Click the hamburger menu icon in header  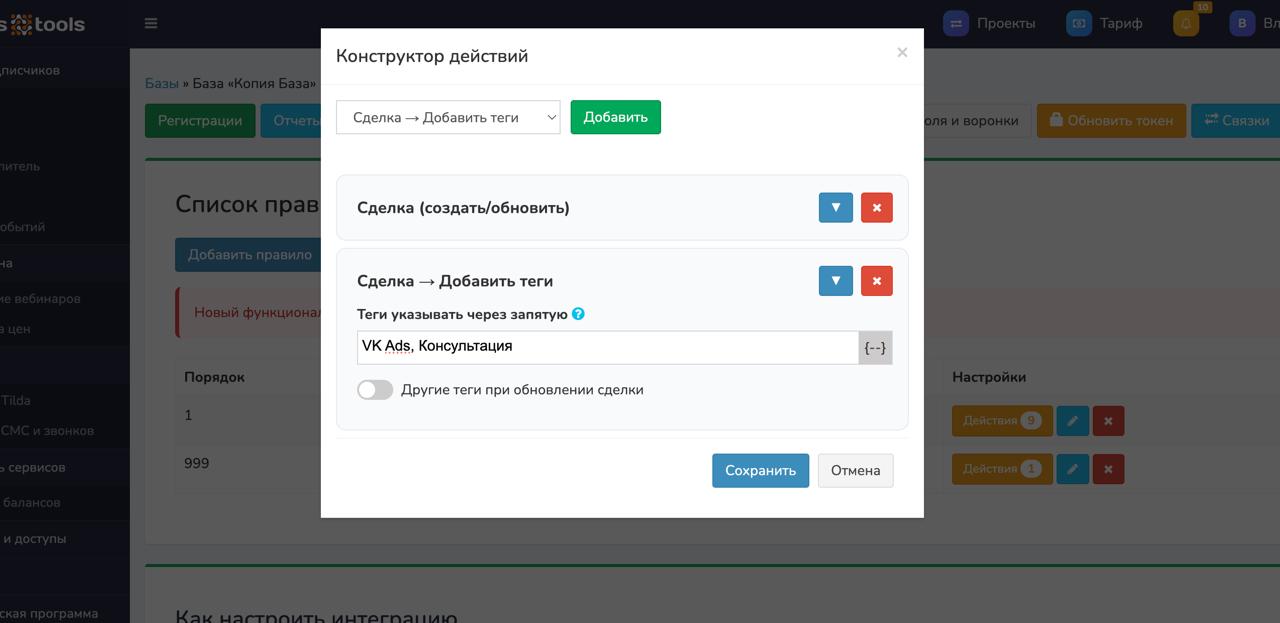(x=151, y=23)
